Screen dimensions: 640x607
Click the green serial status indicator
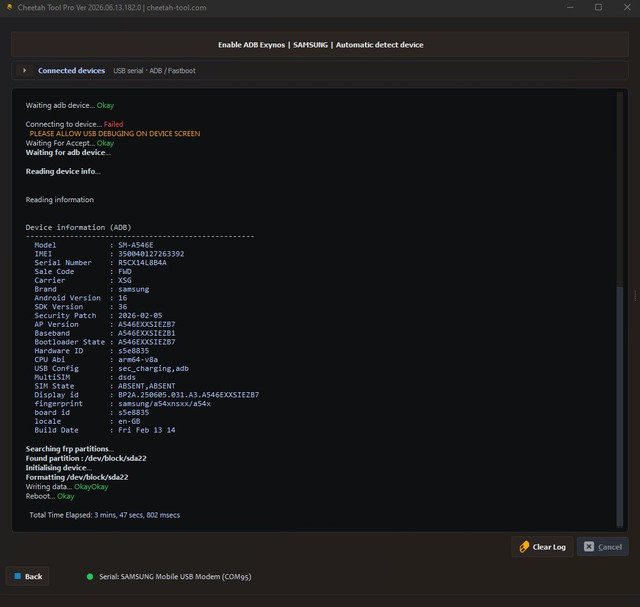point(90,576)
